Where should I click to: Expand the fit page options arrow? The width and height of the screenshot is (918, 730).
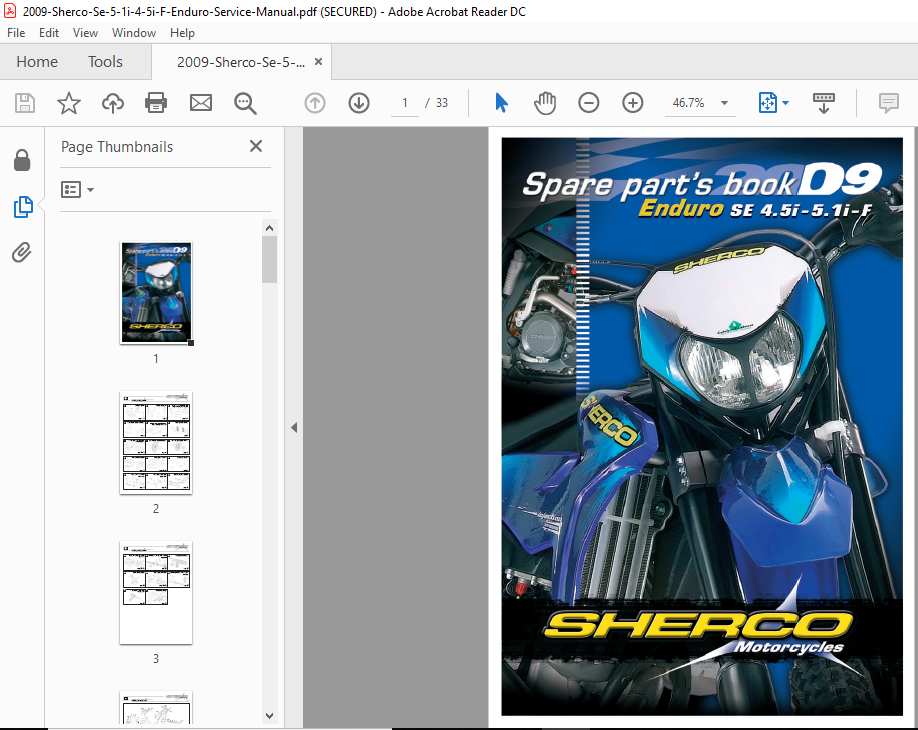coord(785,103)
